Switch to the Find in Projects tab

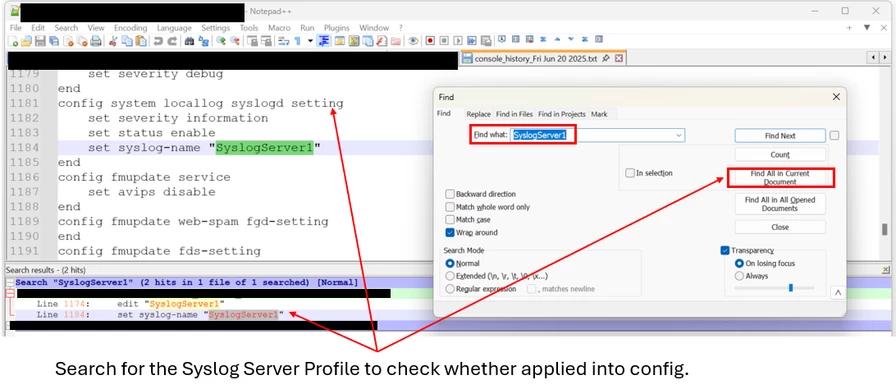click(x=562, y=114)
